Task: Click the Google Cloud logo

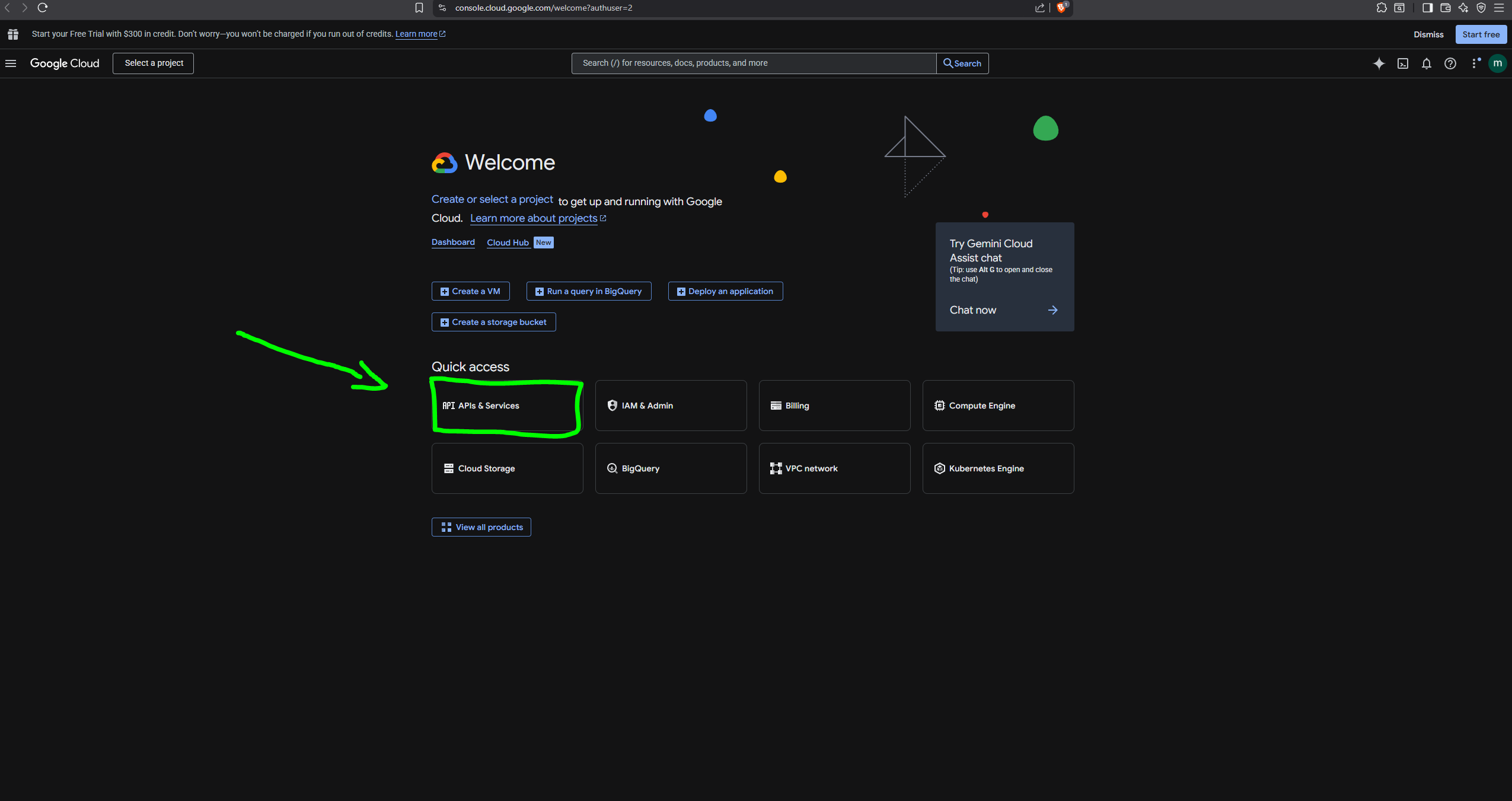Action: click(x=65, y=63)
